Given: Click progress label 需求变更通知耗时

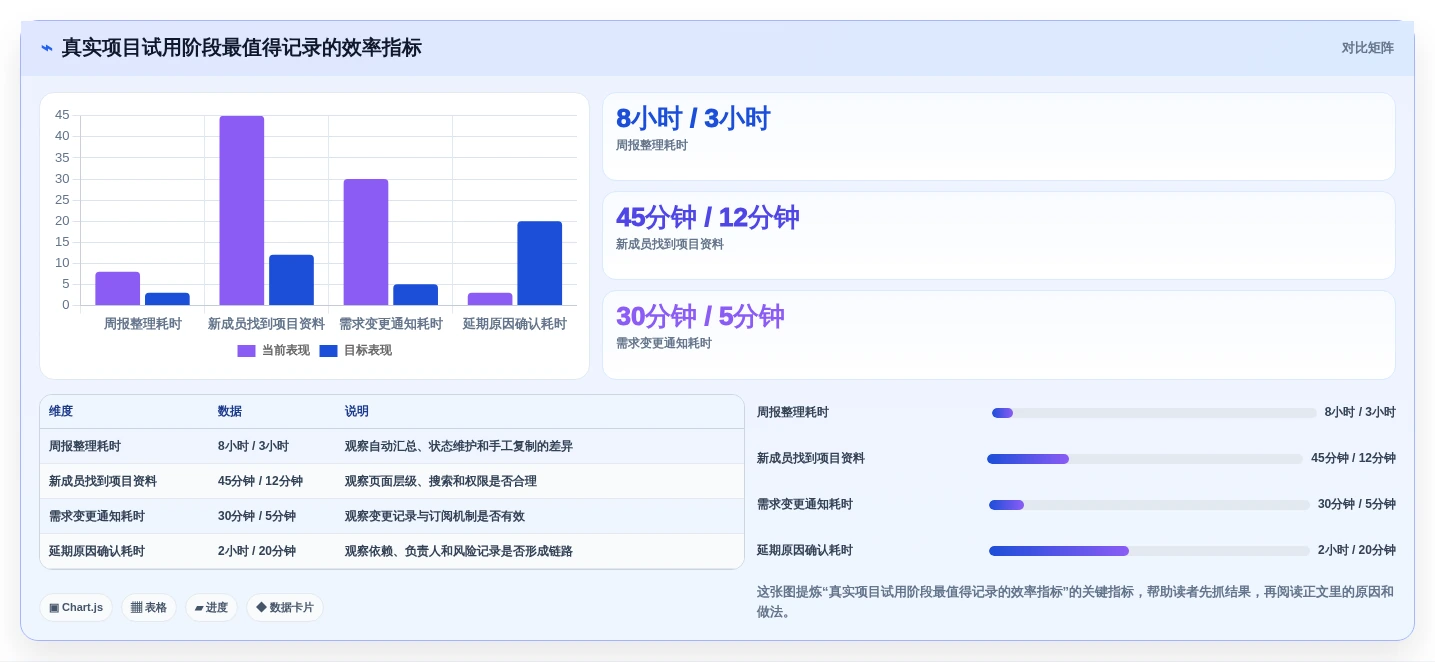Looking at the screenshot, I should (805, 505).
